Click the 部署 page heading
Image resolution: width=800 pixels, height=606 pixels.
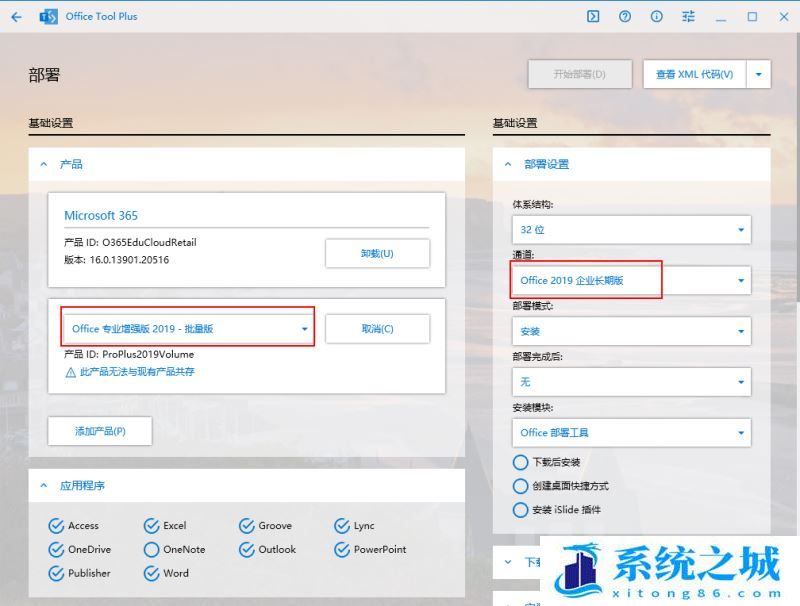44,75
